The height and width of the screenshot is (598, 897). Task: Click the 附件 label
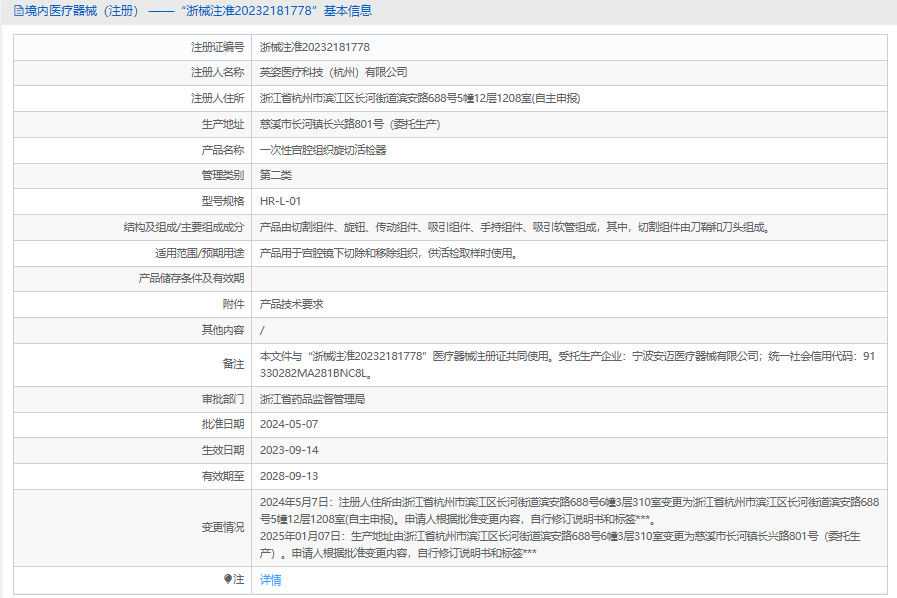click(233, 304)
